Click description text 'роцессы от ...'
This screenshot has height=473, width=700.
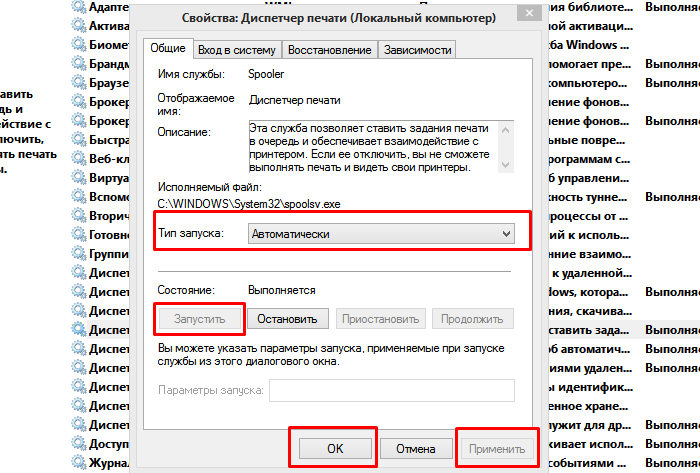point(588,216)
